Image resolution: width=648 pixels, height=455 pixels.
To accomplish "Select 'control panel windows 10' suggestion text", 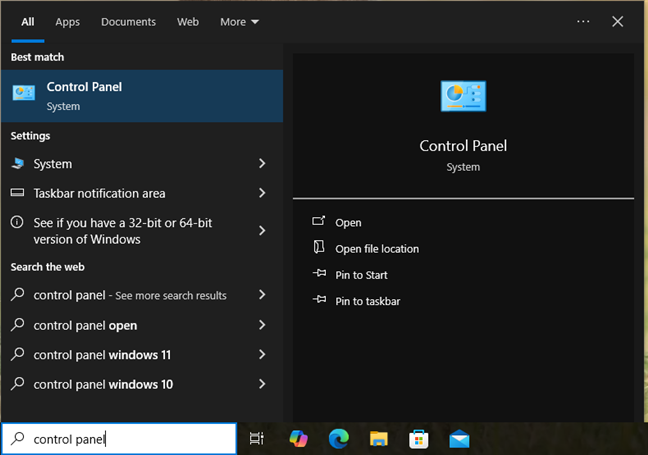I will tap(103, 384).
